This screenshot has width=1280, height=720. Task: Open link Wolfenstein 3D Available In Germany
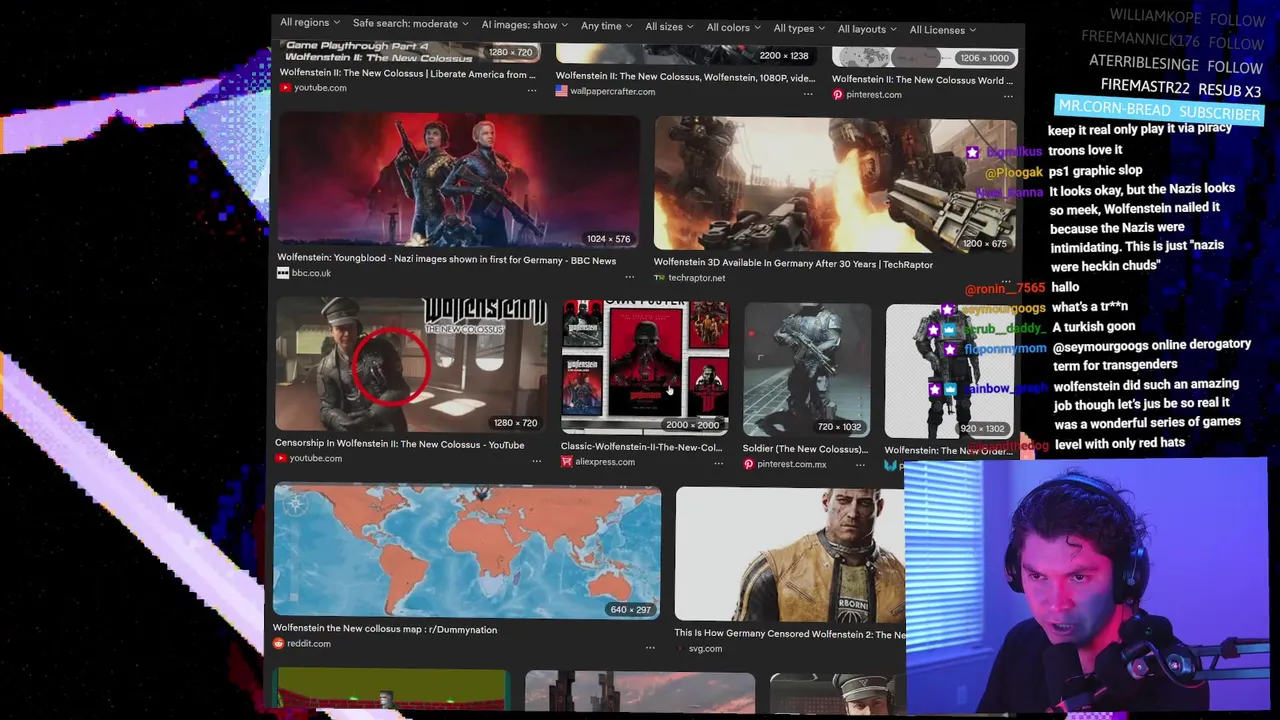793,264
